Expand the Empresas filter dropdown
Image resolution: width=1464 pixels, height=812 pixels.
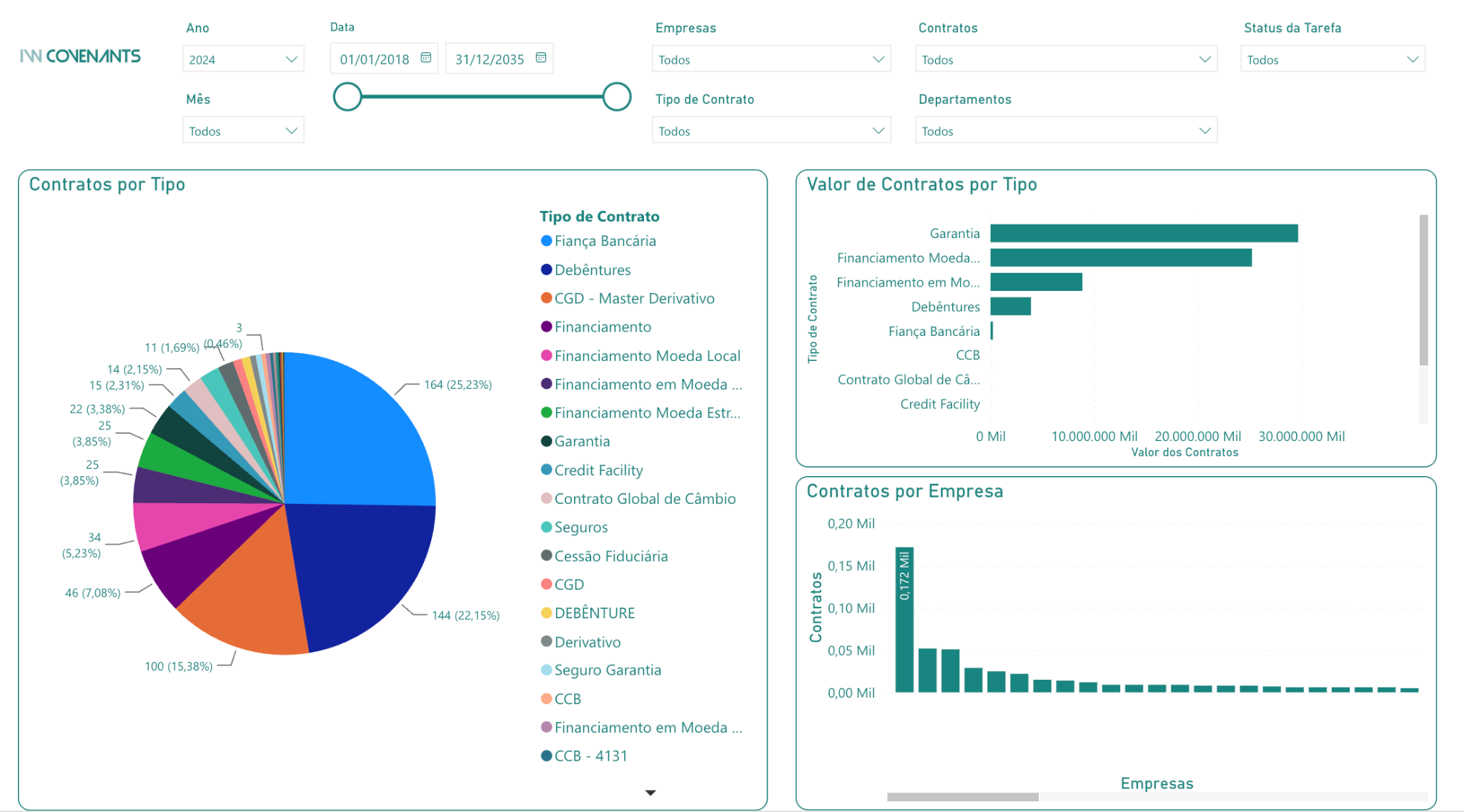pyautogui.click(x=771, y=59)
